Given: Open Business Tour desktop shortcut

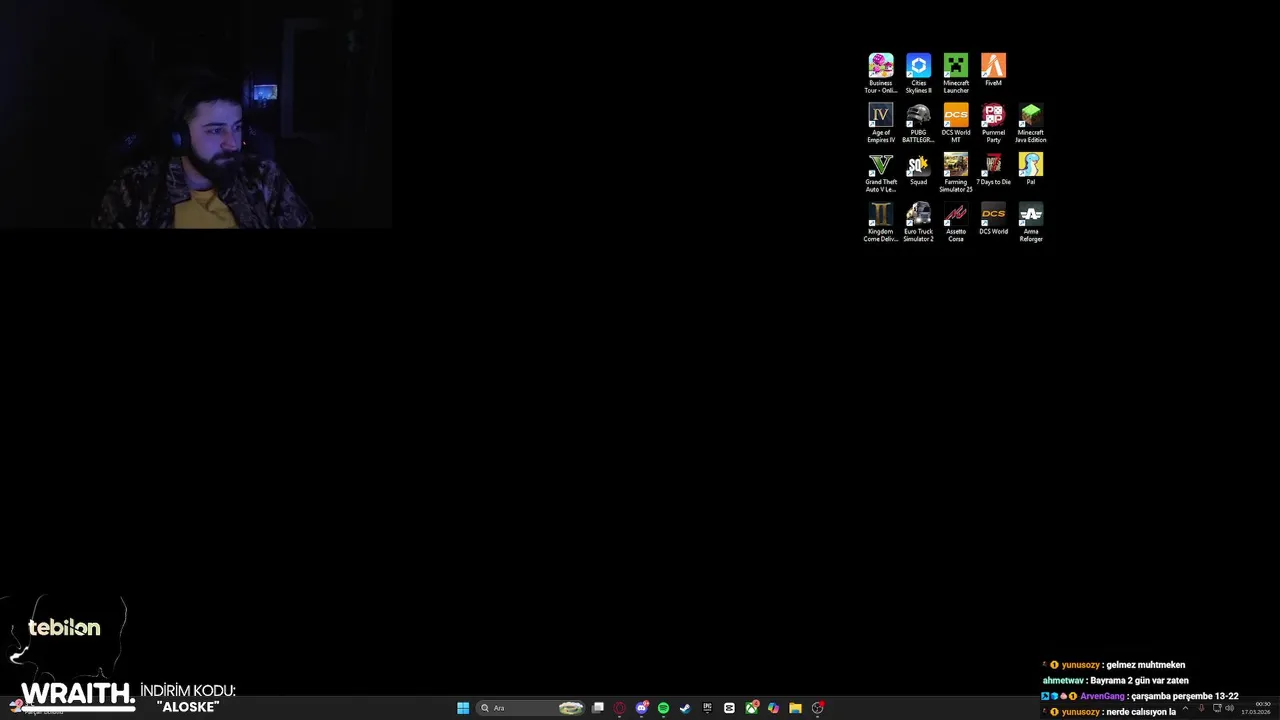Looking at the screenshot, I should coord(881,73).
